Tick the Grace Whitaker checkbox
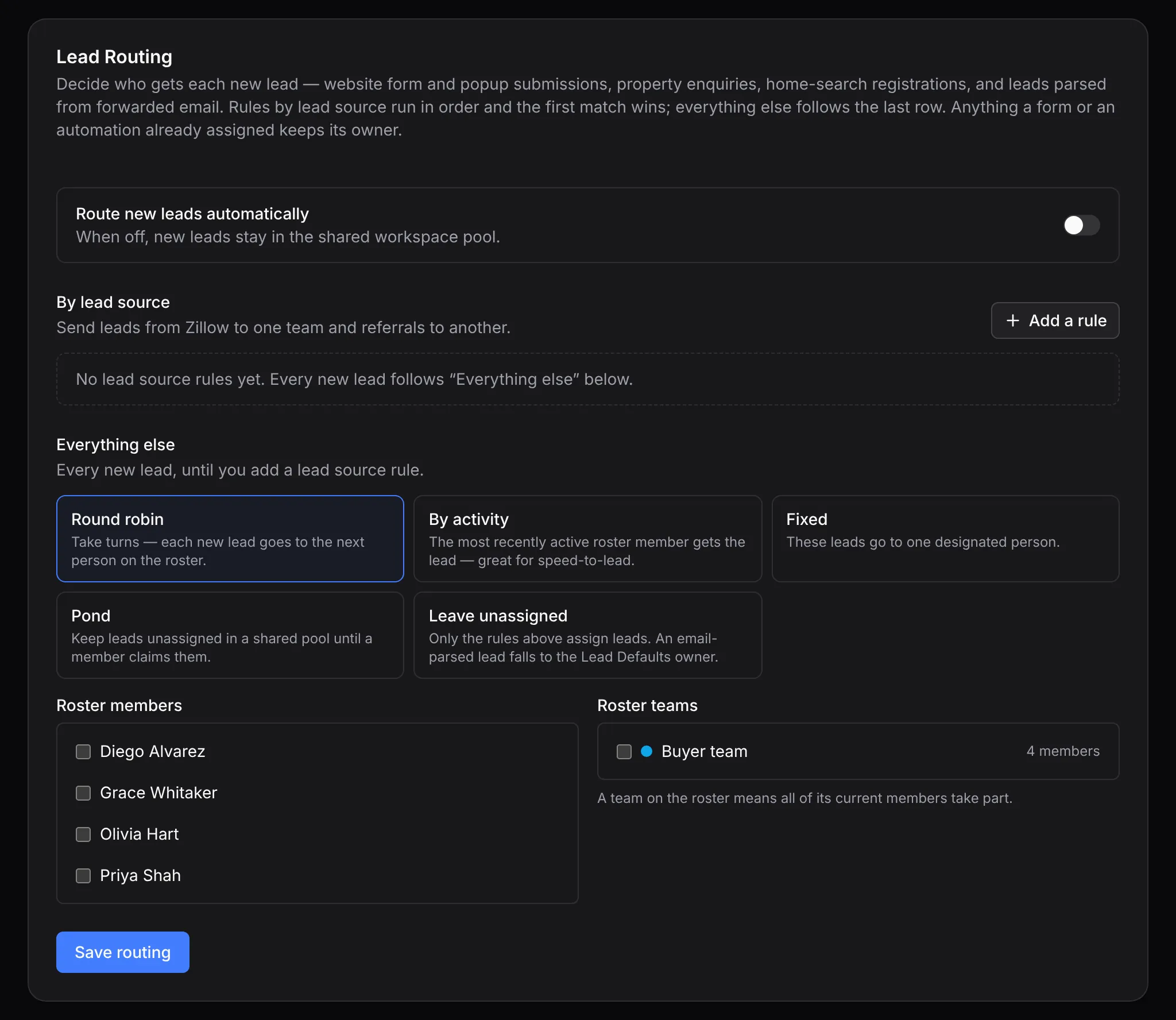This screenshot has width=1176, height=1020. [x=83, y=793]
